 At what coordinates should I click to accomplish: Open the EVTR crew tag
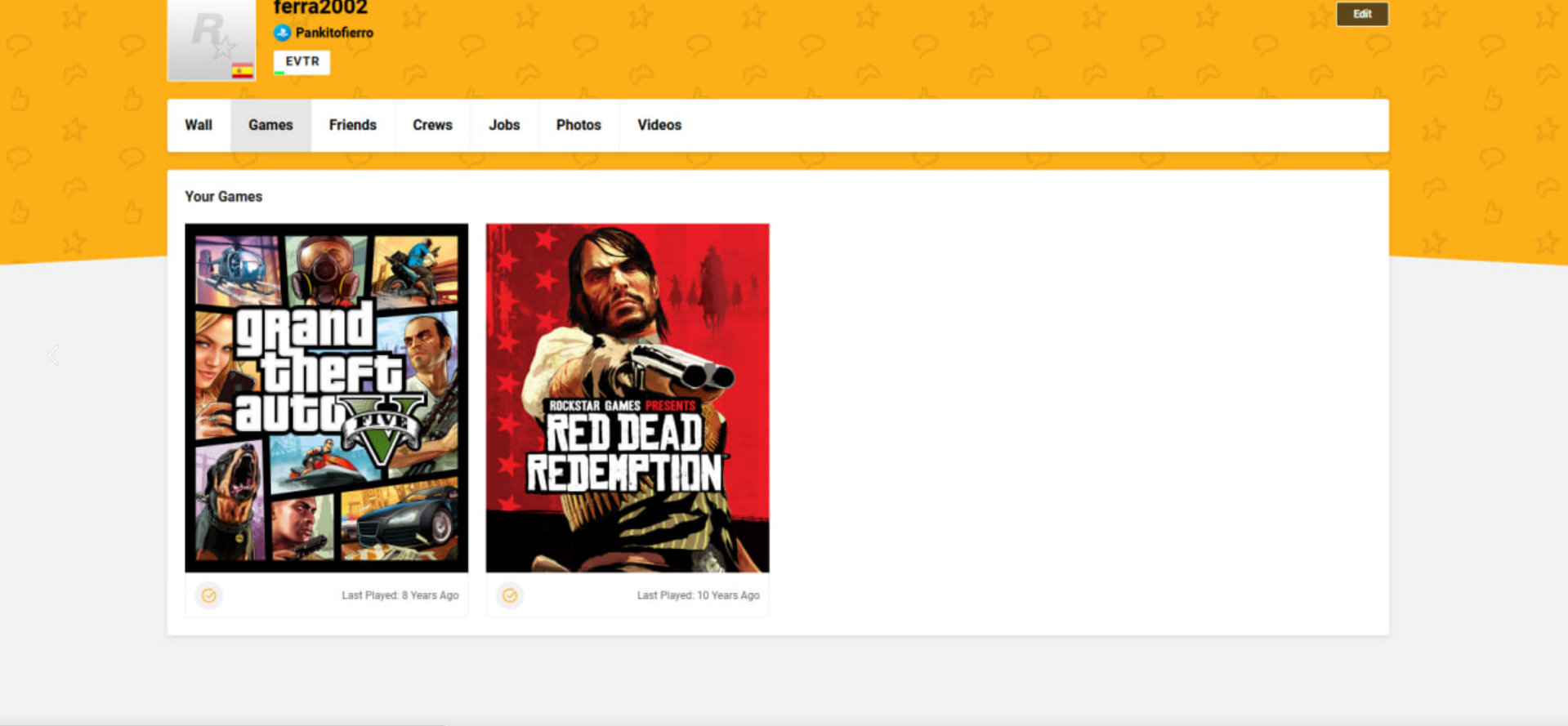(302, 62)
